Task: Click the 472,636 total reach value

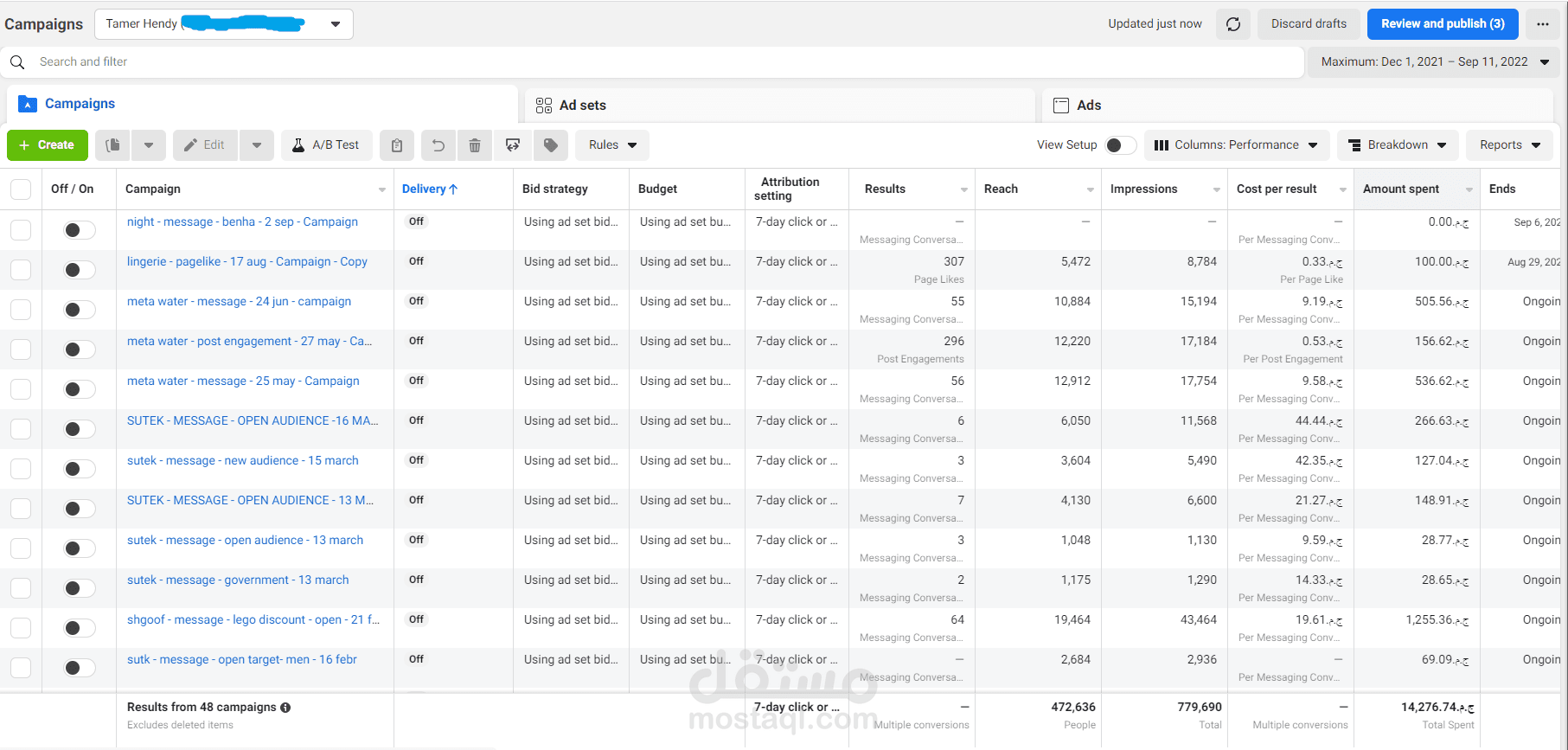Action: coord(1073,707)
